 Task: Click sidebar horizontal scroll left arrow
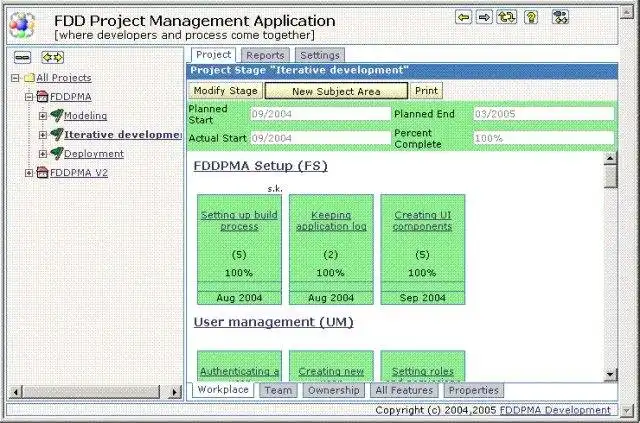tap(16, 392)
